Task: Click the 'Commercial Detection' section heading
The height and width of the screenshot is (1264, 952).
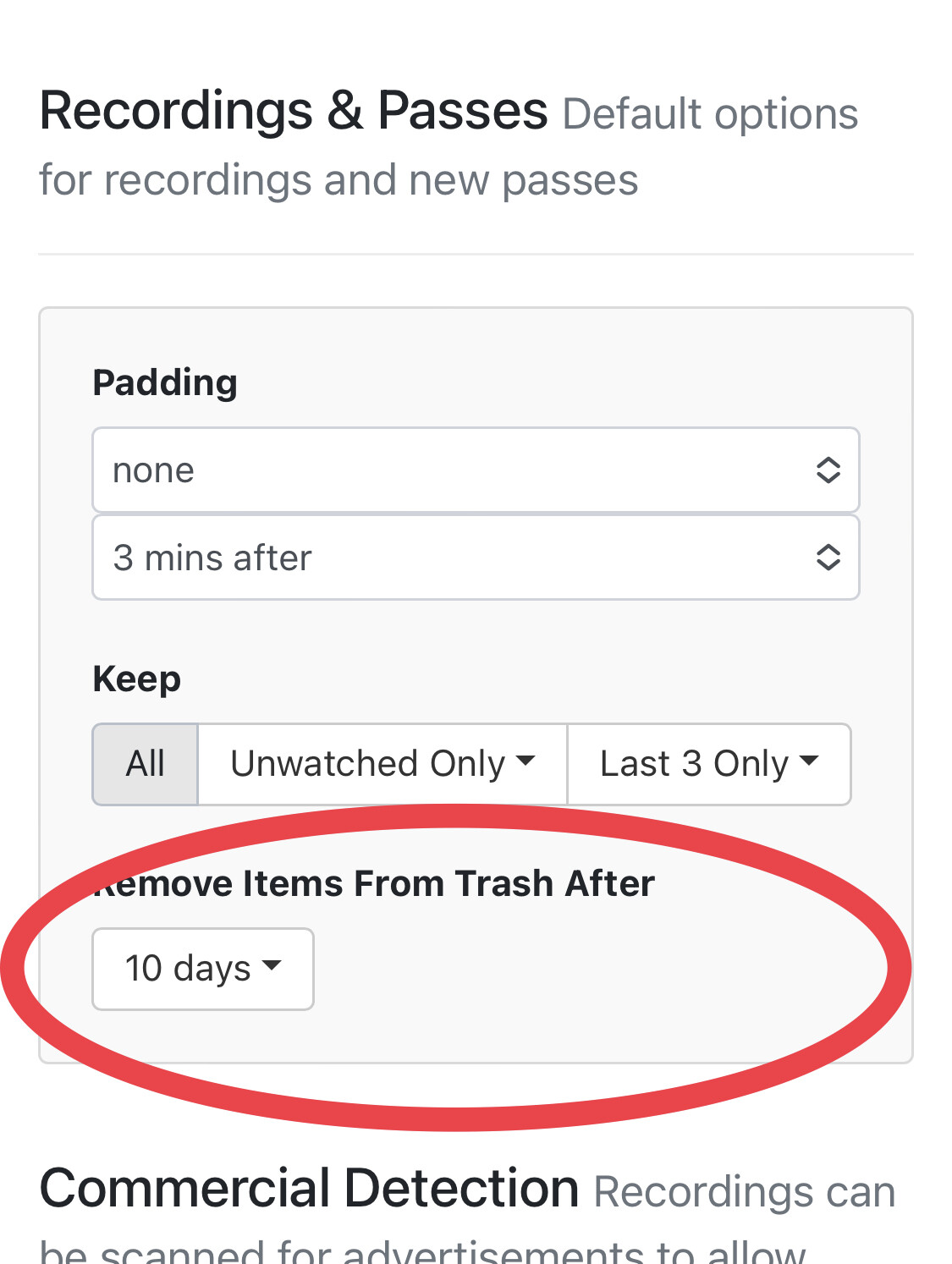Action: (309, 1189)
